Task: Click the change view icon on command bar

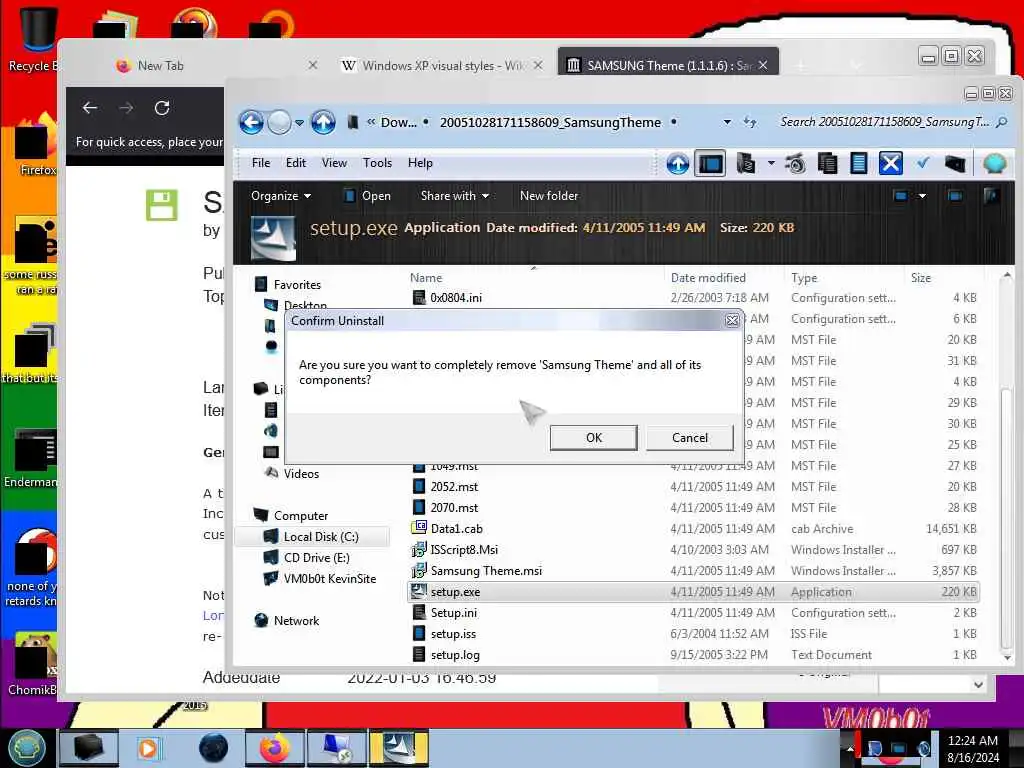Action: click(x=901, y=196)
